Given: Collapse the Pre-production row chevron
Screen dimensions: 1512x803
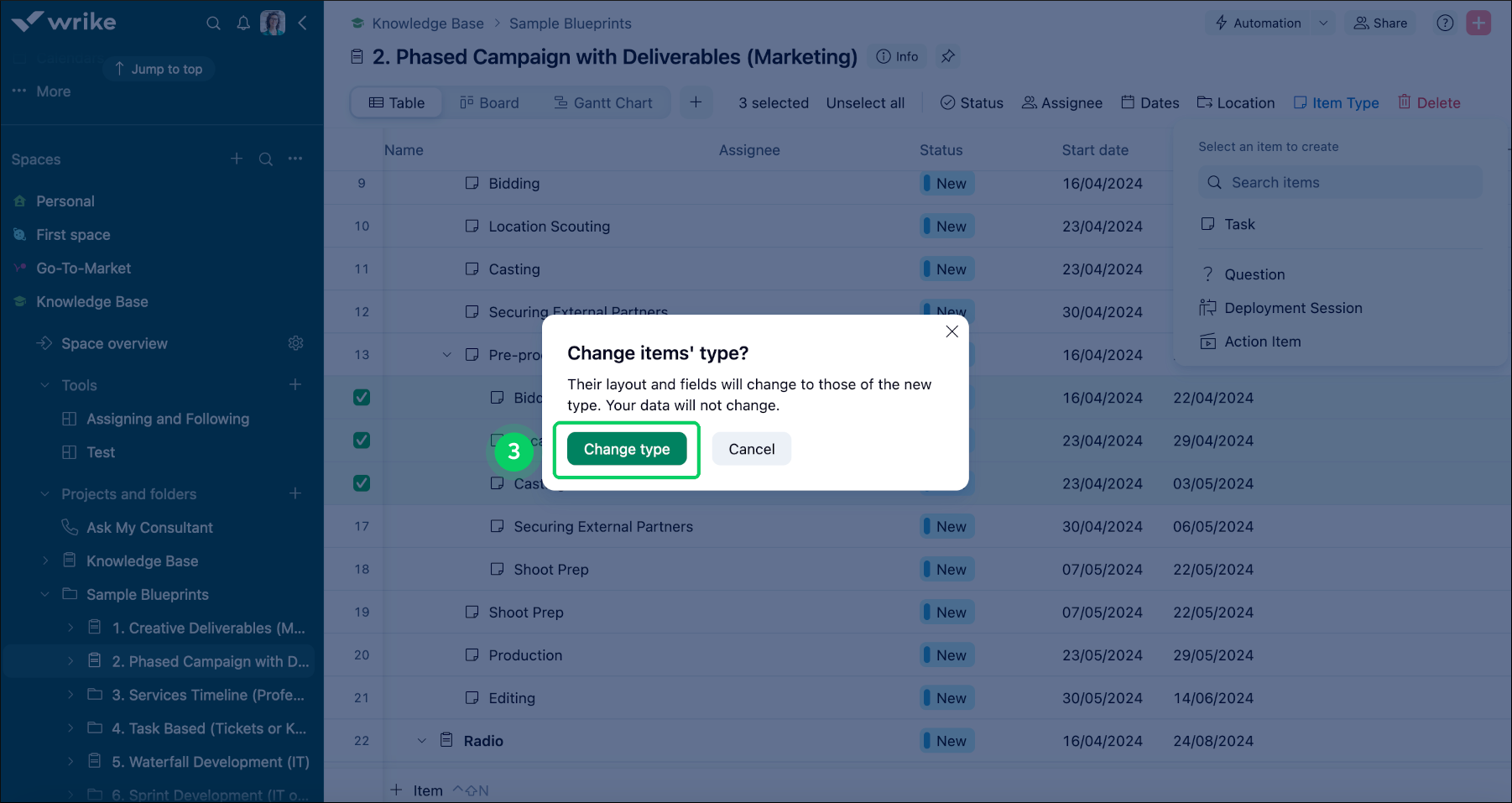Looking at the screenshot, I should [x=447, y=355].
